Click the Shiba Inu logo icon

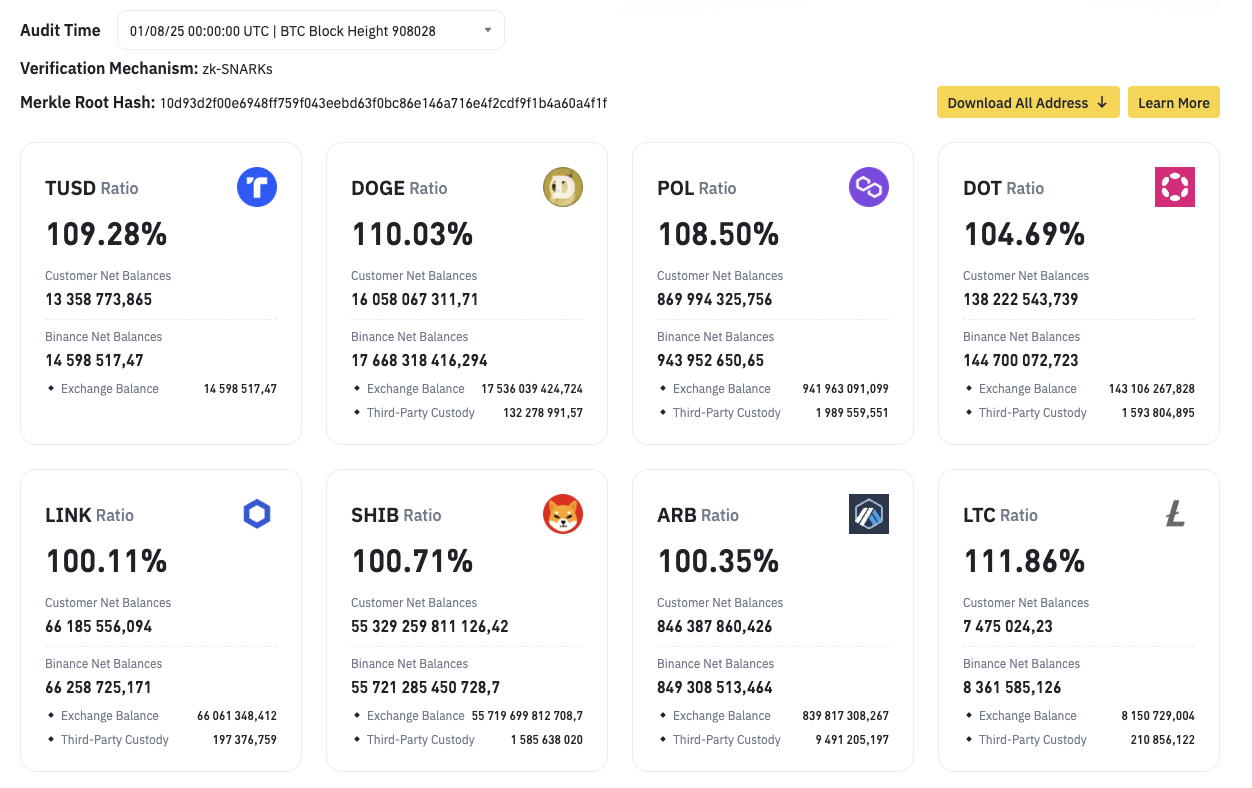(x=563, y=514)
